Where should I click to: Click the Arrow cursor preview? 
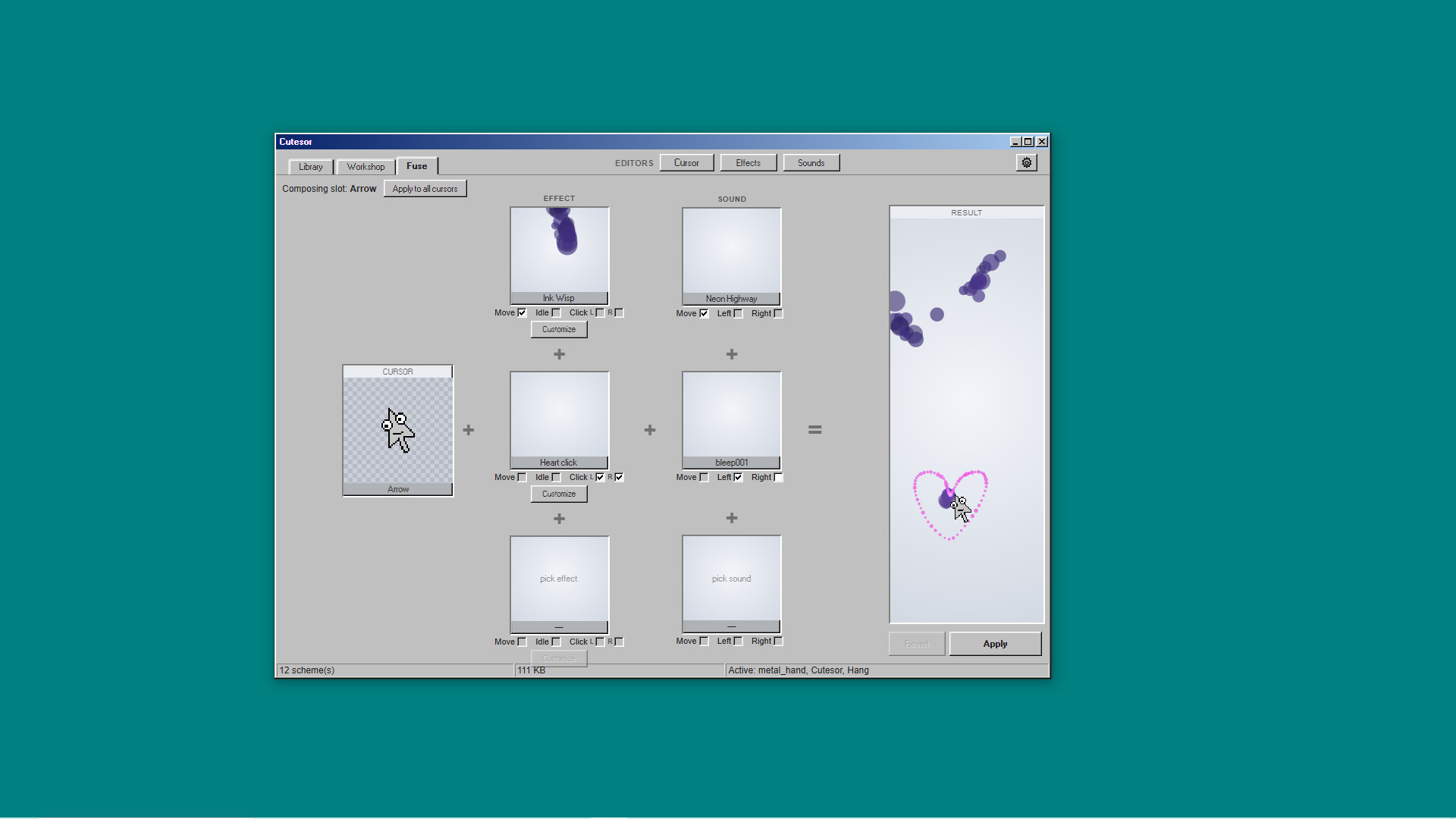click(x=398, y=431)
